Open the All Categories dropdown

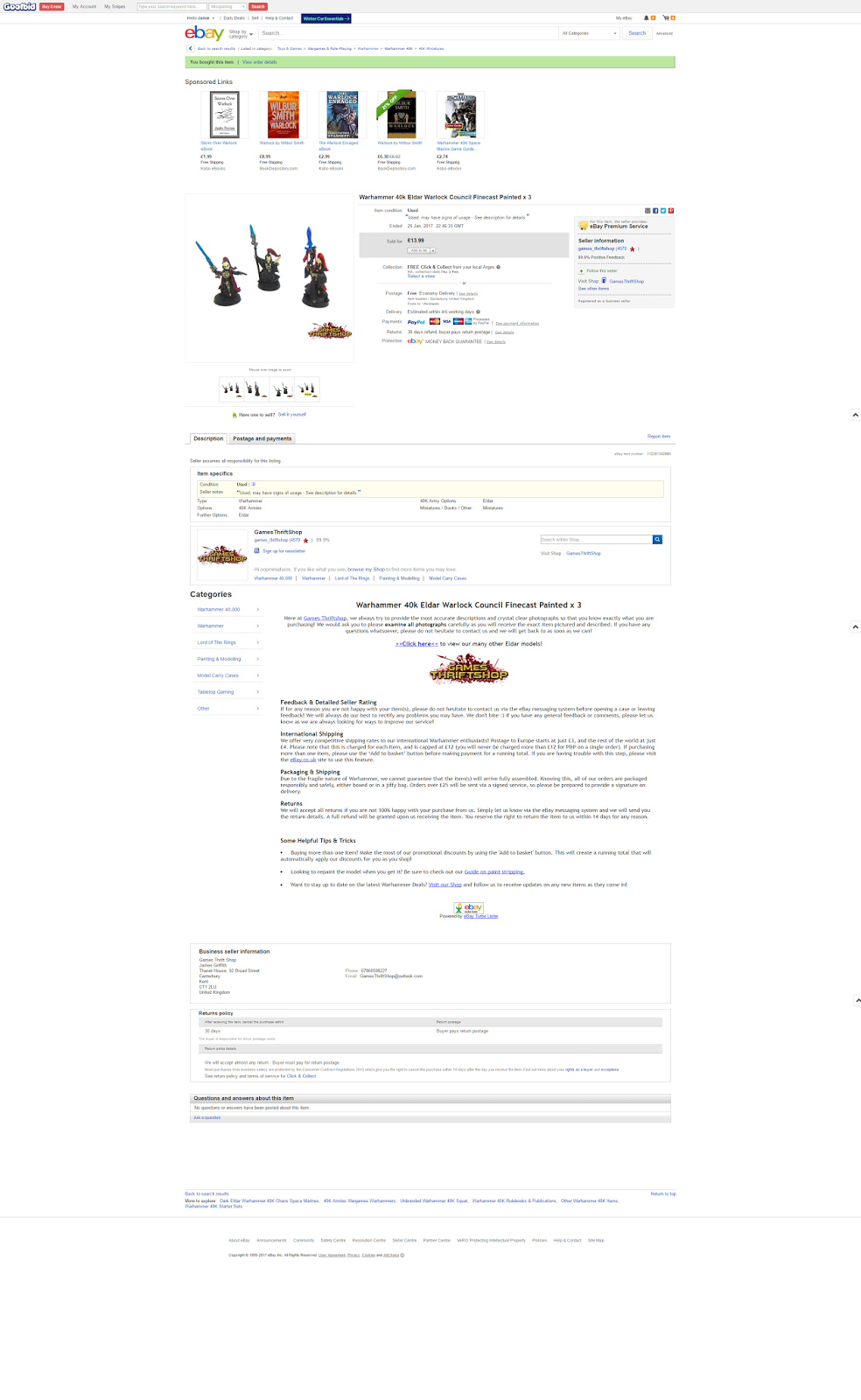click(x=590, y=33)
